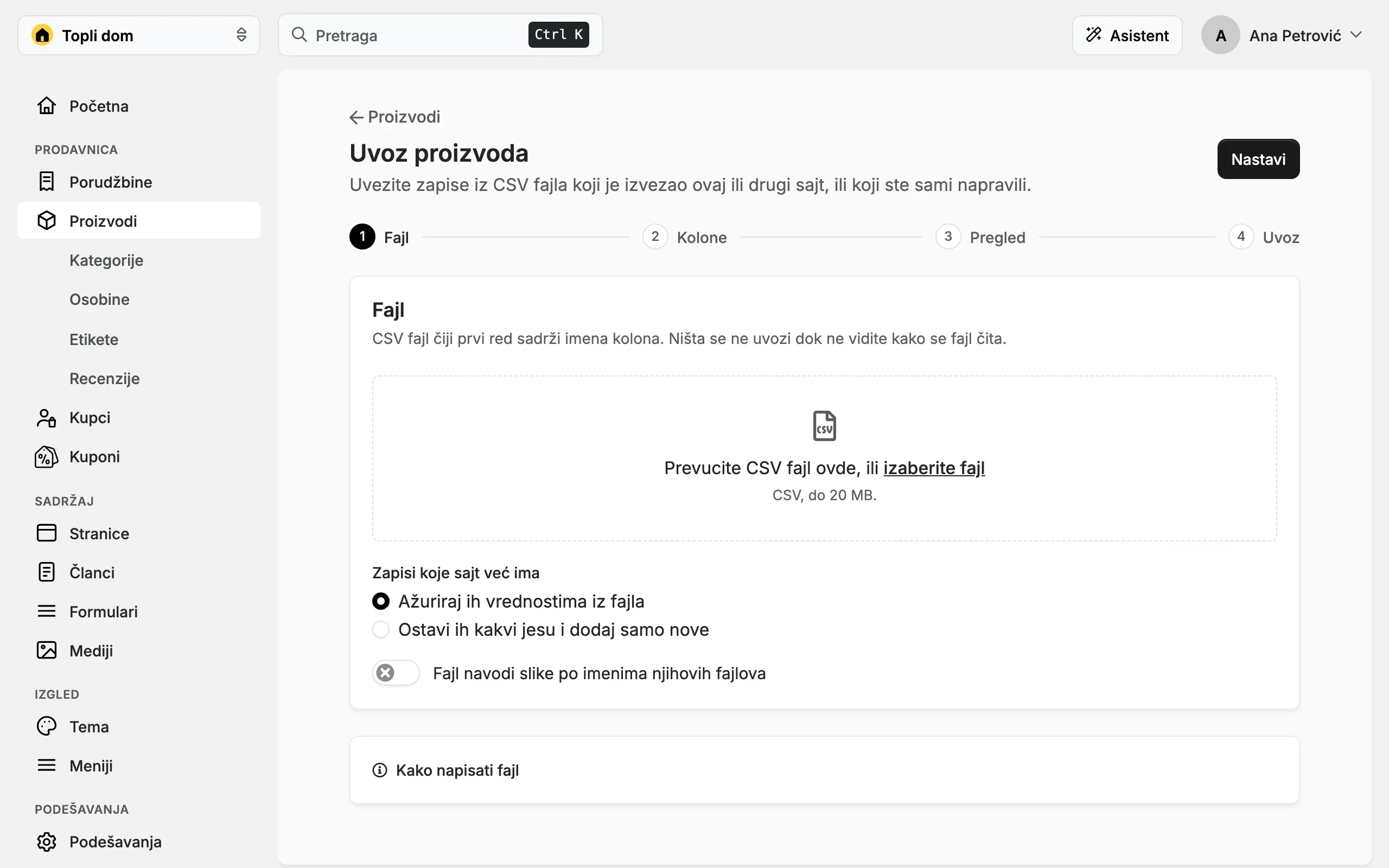Click the CSV file icon in drop zone
Viewport: 1389px width, 868px height.
tap(824, 426)
